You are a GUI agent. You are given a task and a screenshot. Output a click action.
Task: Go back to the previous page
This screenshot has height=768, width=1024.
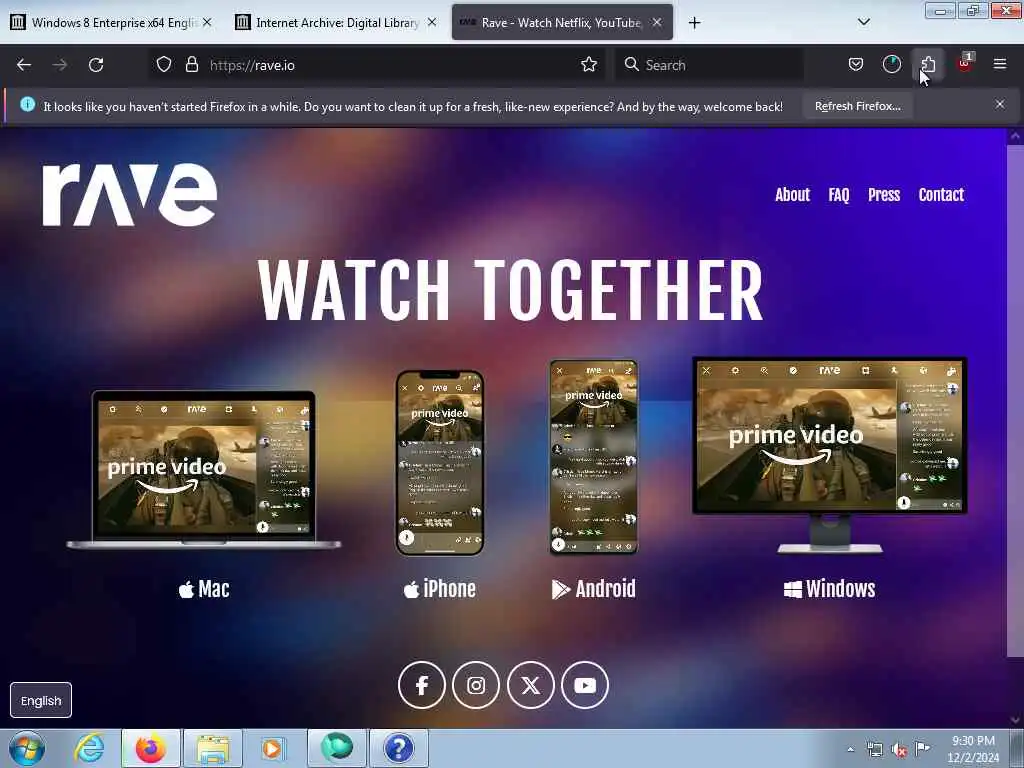pos(24,65)
